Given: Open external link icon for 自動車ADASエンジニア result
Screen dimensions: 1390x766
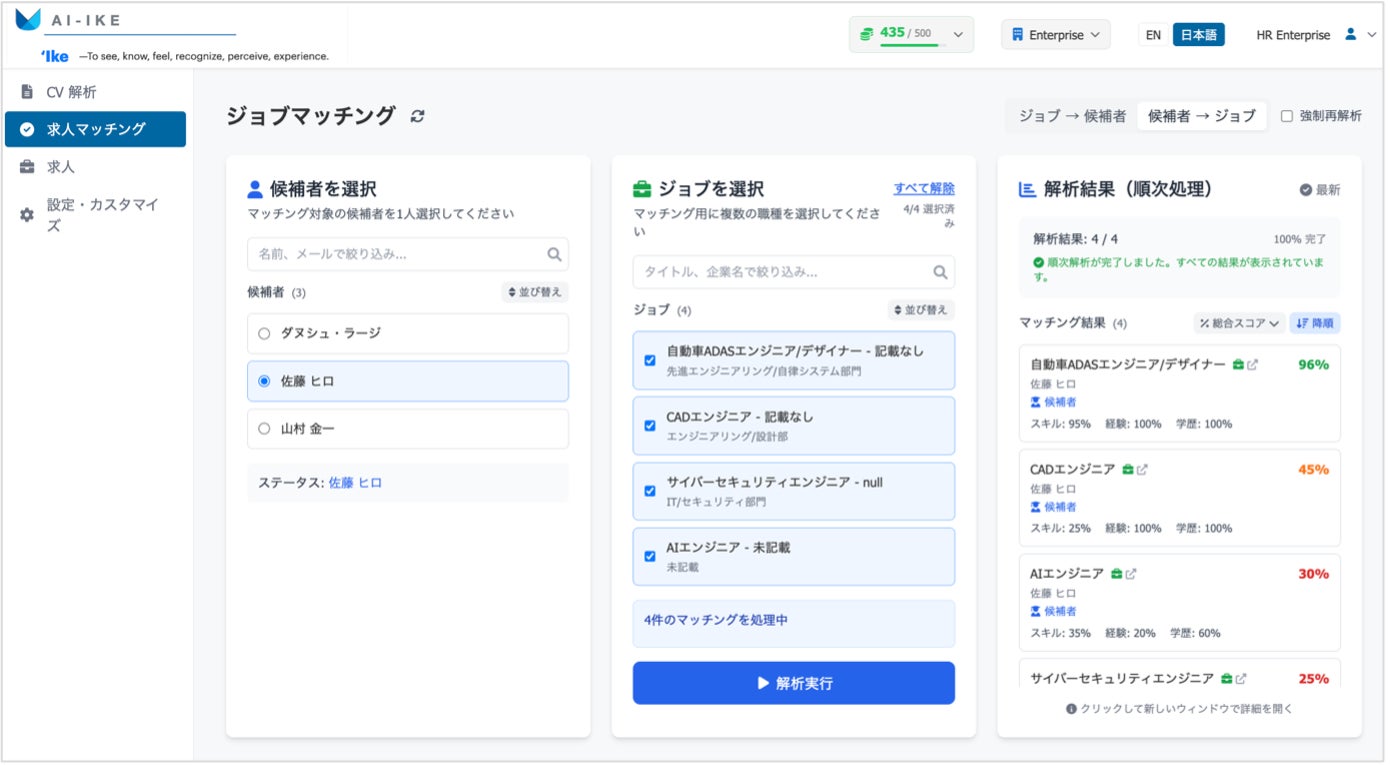Looking at the screenshot, I should (x=1252, y=365).
